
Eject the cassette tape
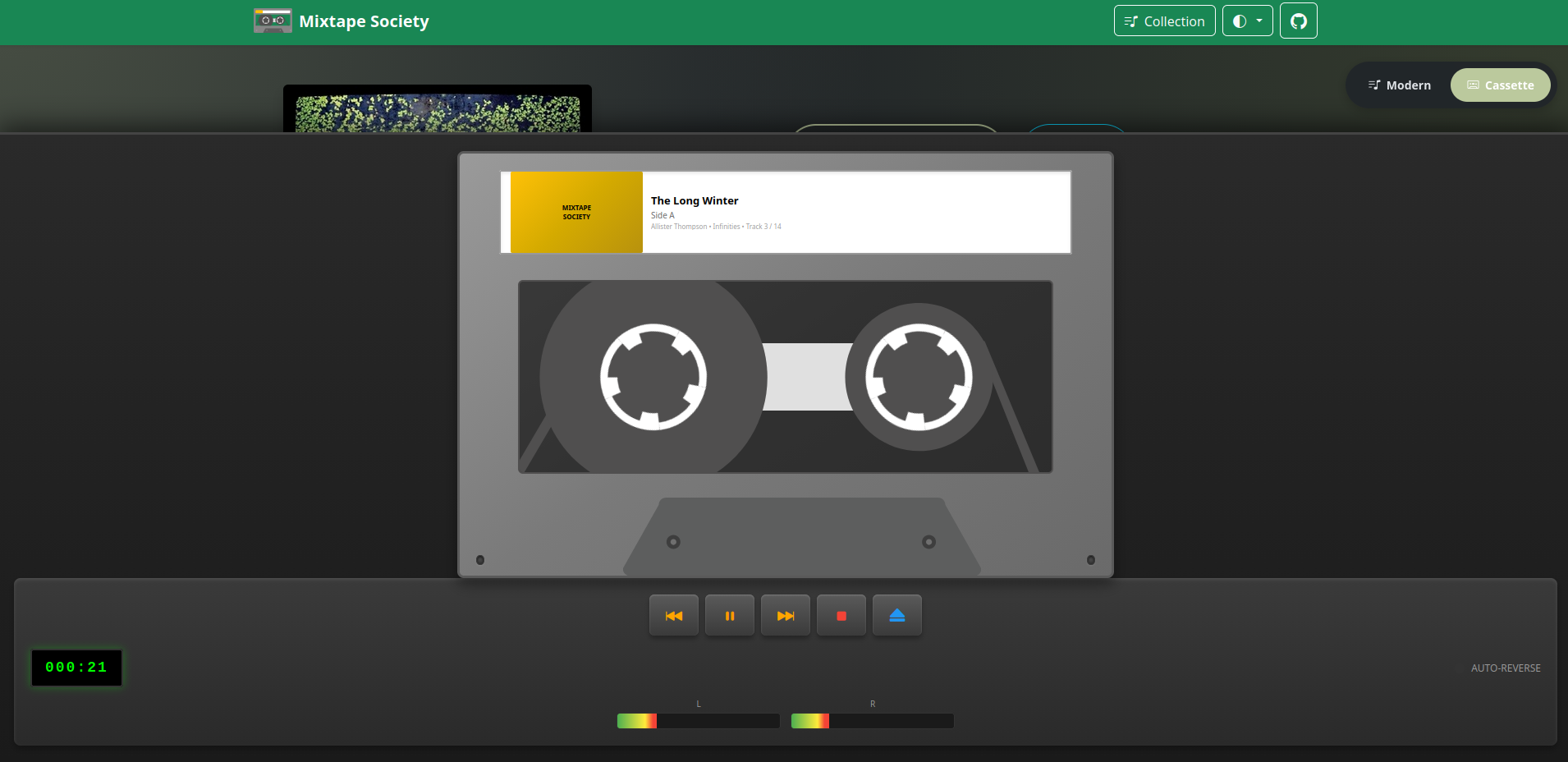[896, 616]
